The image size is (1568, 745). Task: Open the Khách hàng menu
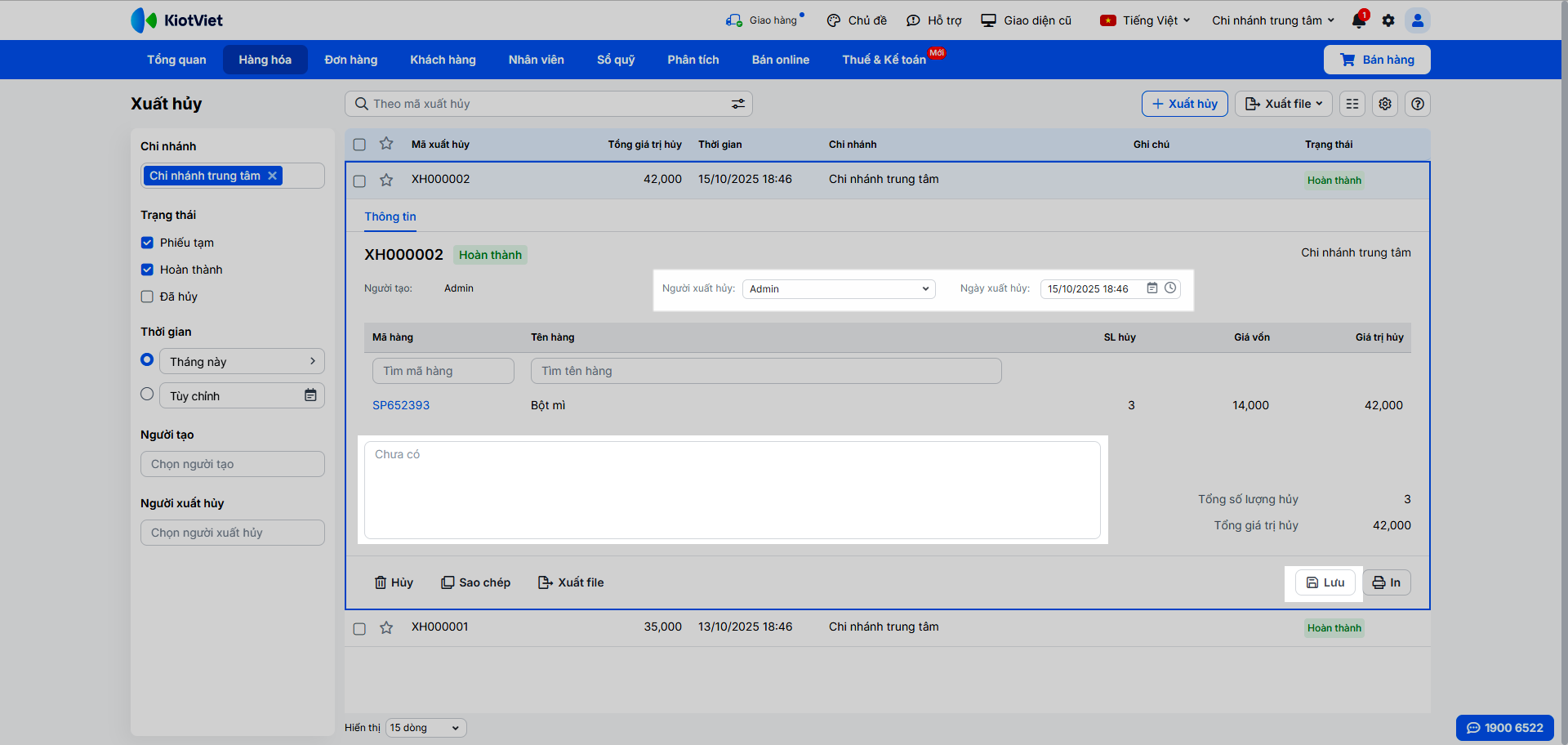tap(443, 60)
